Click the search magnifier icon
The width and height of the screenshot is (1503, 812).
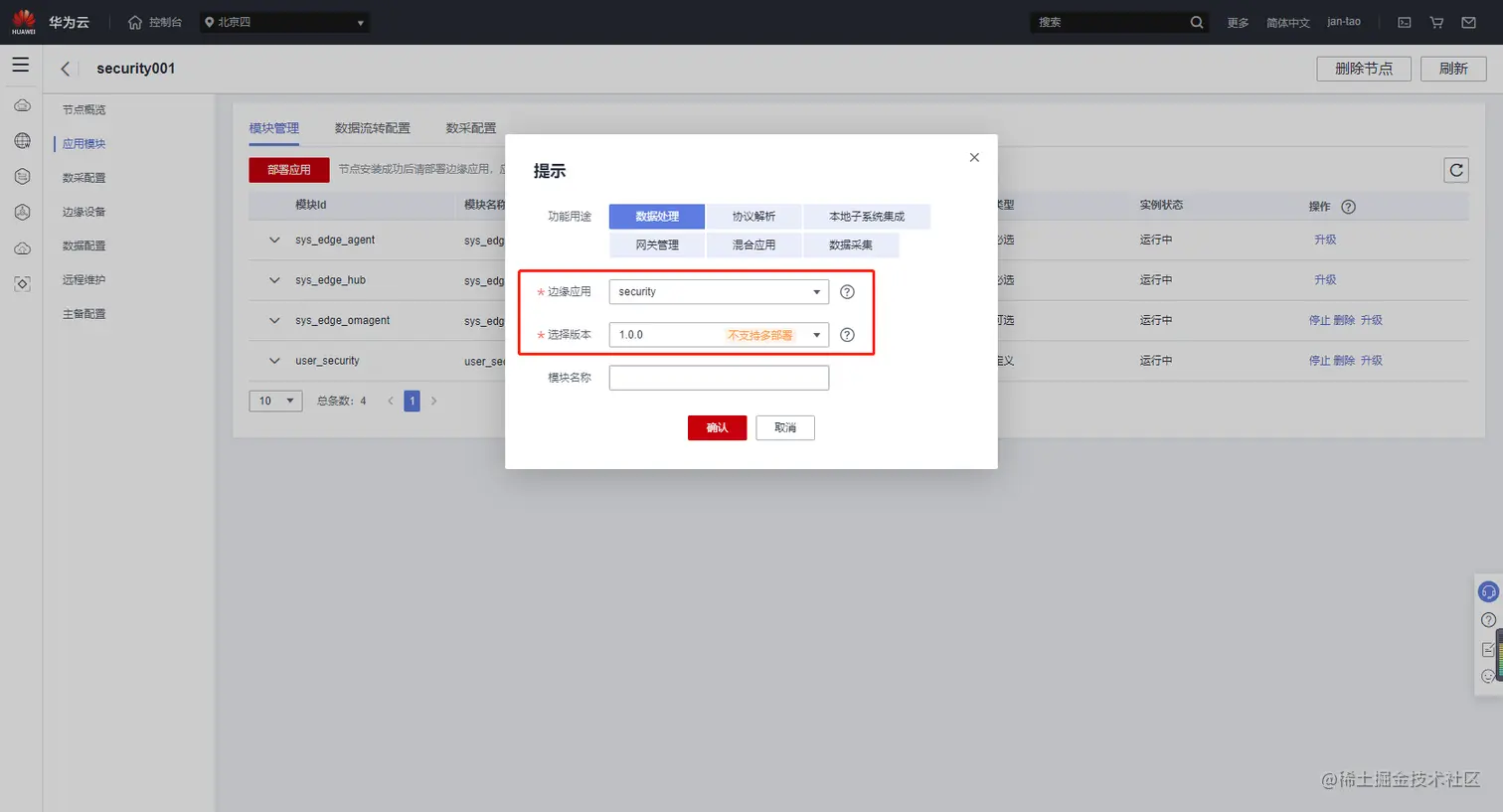pyautogui.click(x=1197, y=22)
